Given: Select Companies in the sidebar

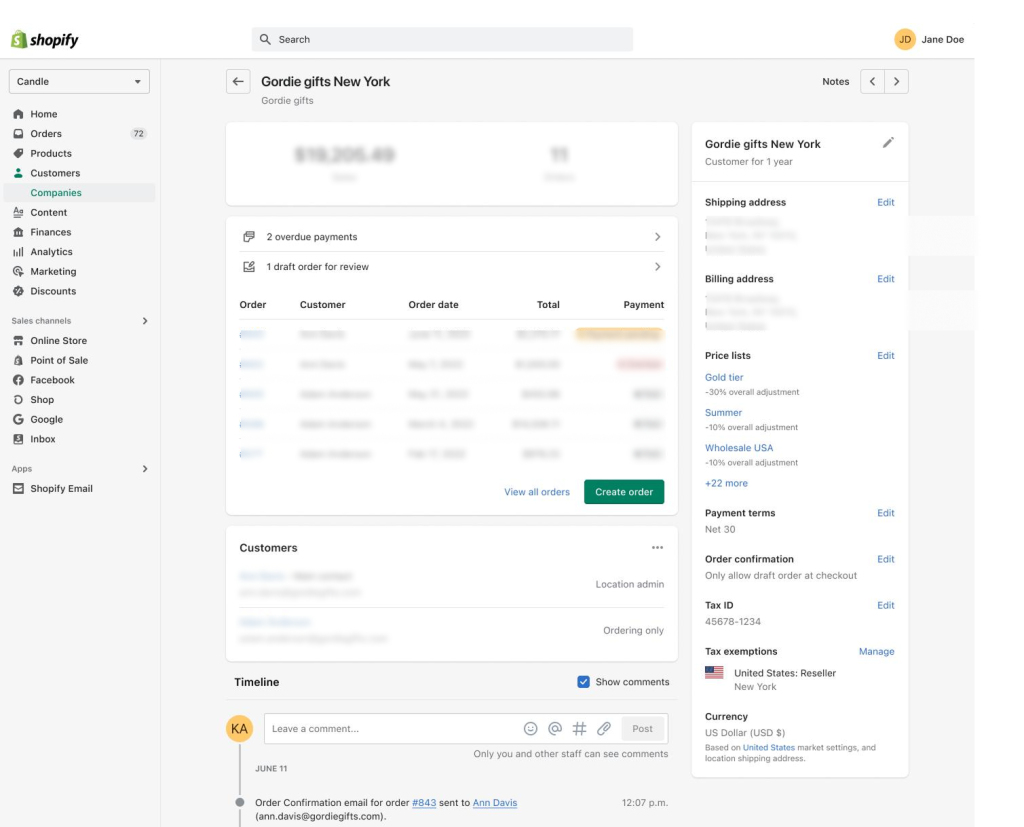Looking at the screenshot, I should (55, 192).
